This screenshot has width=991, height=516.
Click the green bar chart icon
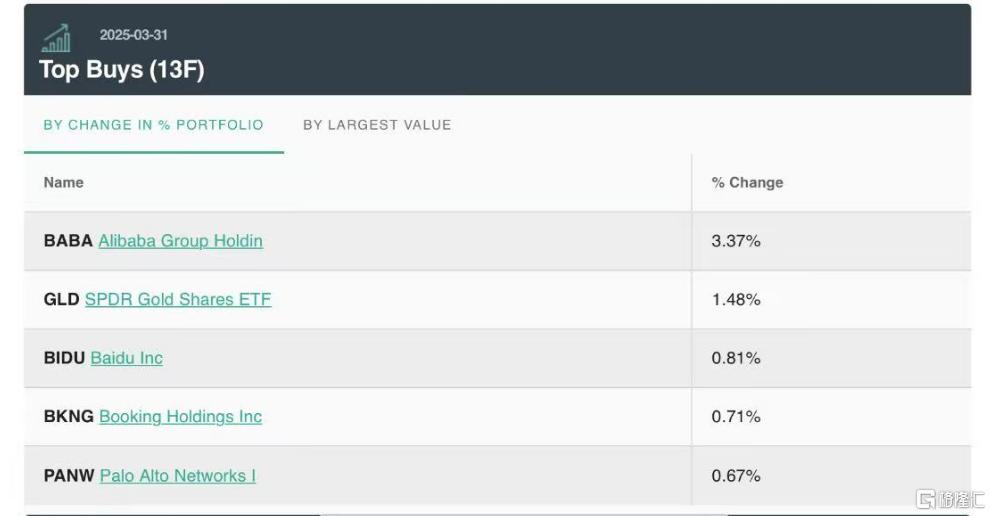56,38
